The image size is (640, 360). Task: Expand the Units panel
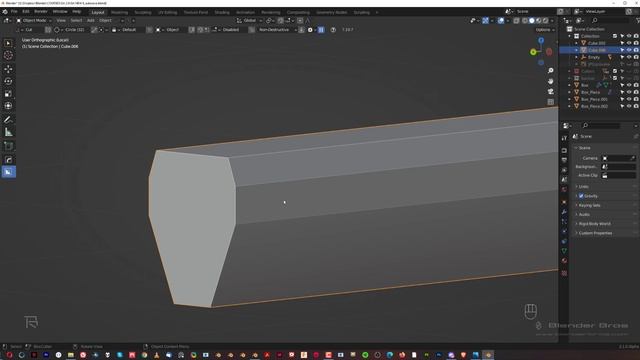(605, 187)
